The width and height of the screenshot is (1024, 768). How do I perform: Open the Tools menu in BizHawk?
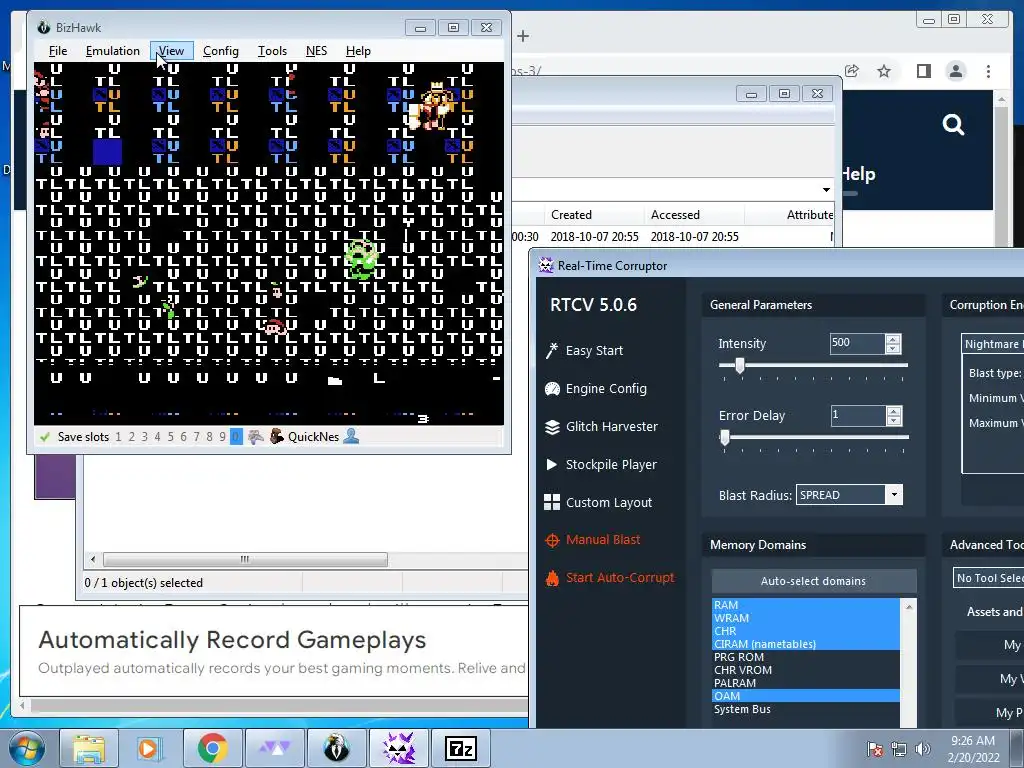272,51
